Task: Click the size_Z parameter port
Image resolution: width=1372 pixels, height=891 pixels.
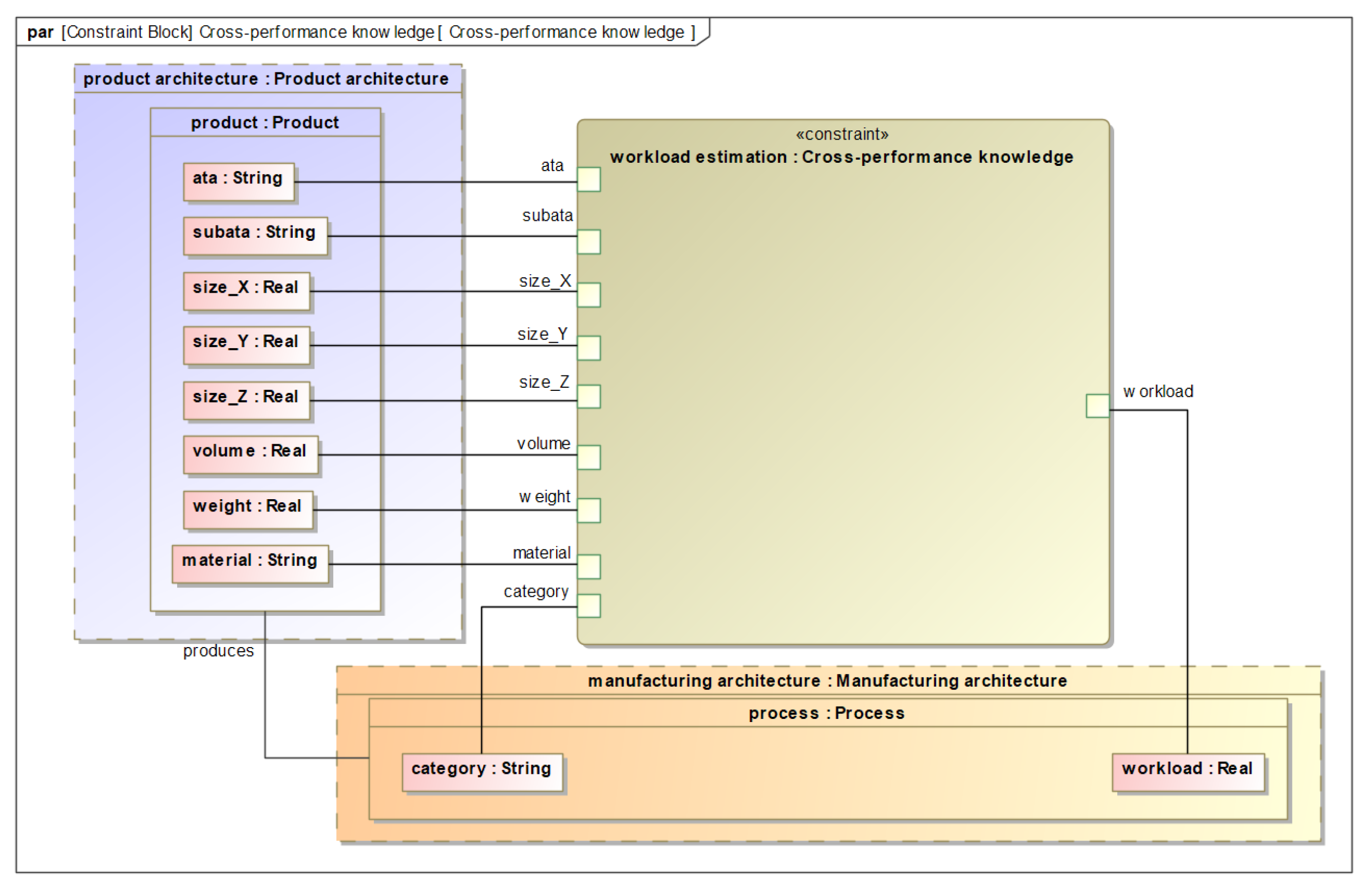Action: [588, 396]
